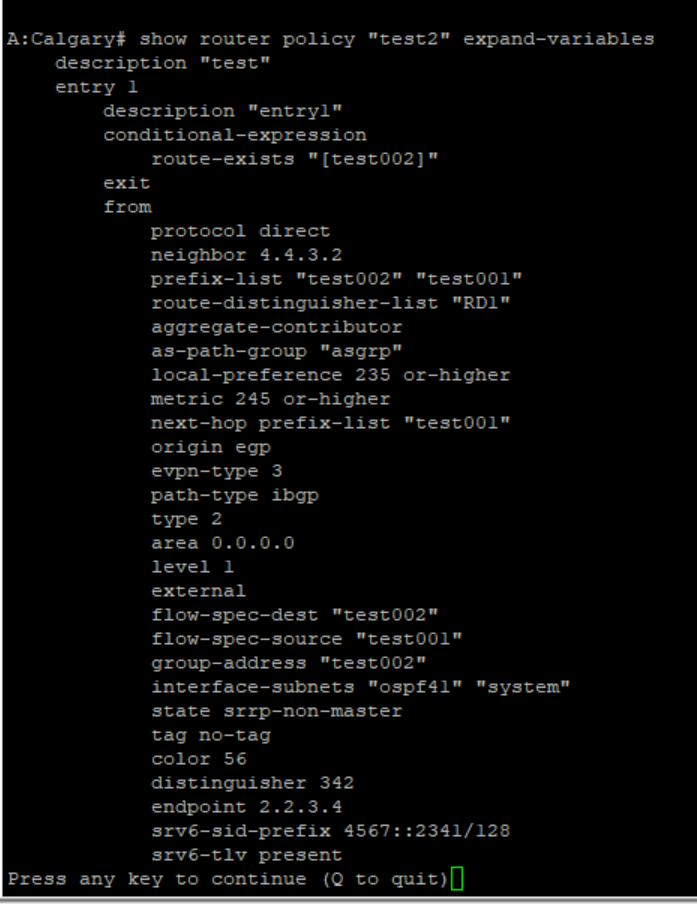Click the metric 245 or-higher line
Image resolution: width=697 pixels, height=904 pixels.
coord(271,399)
